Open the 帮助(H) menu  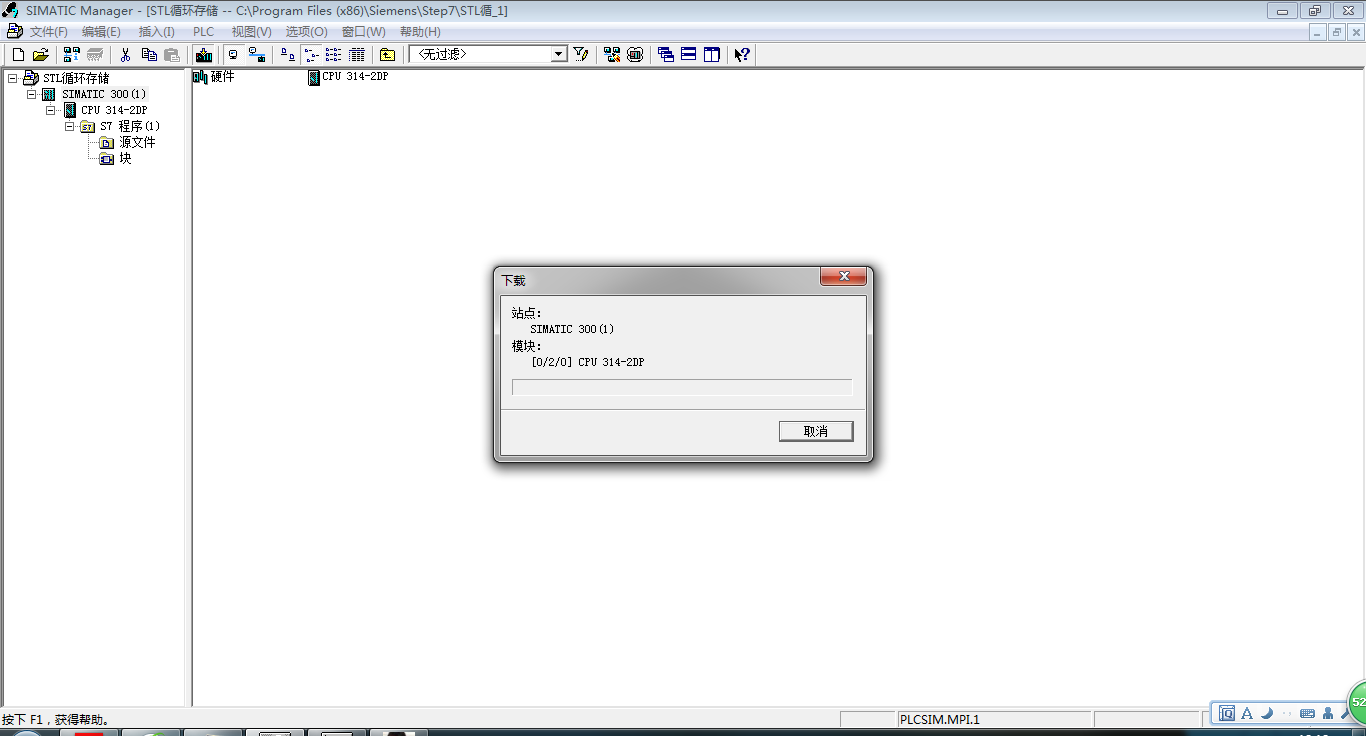point(420,32)
